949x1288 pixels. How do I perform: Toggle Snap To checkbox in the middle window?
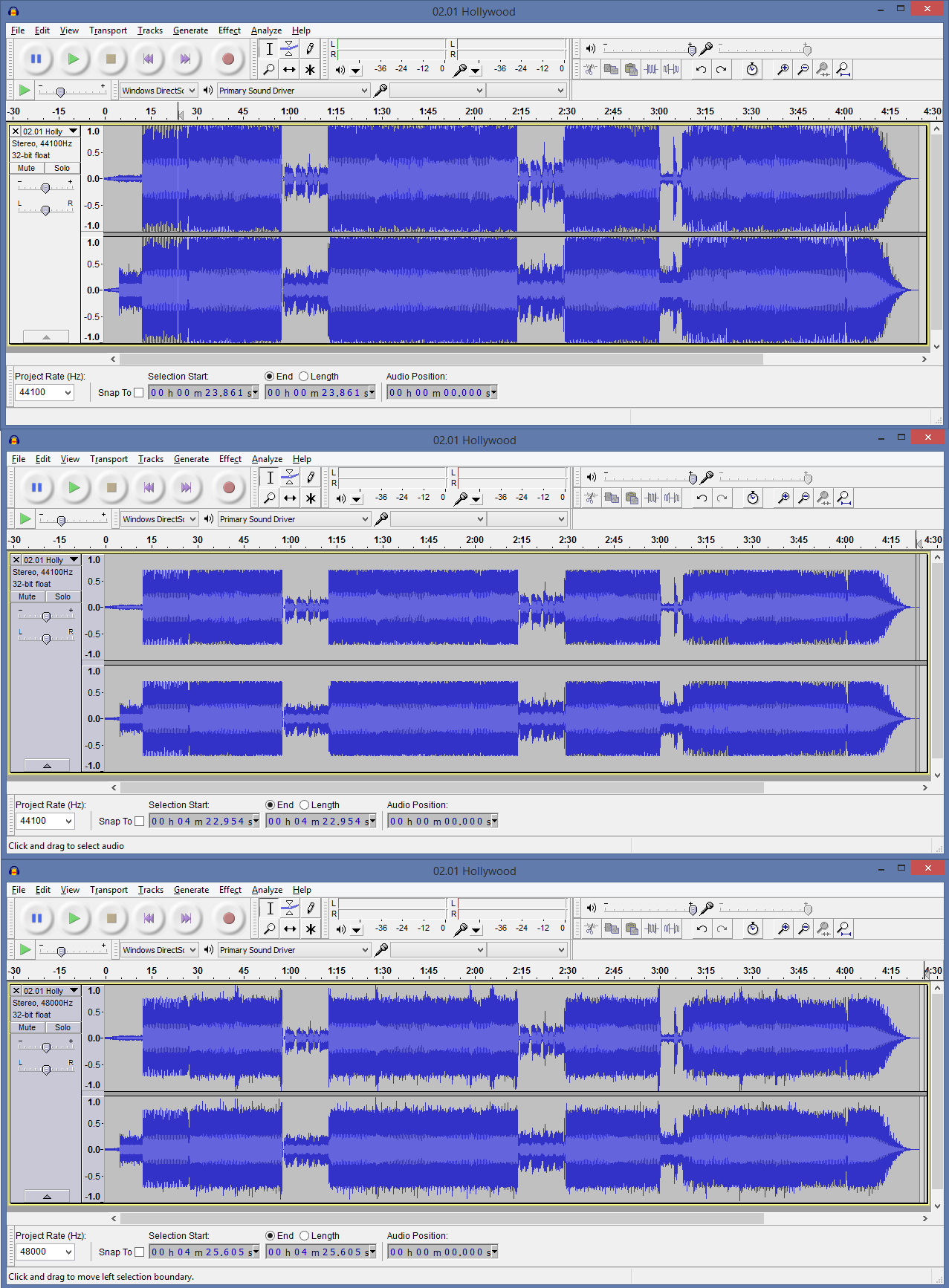[x=139, y=822]
